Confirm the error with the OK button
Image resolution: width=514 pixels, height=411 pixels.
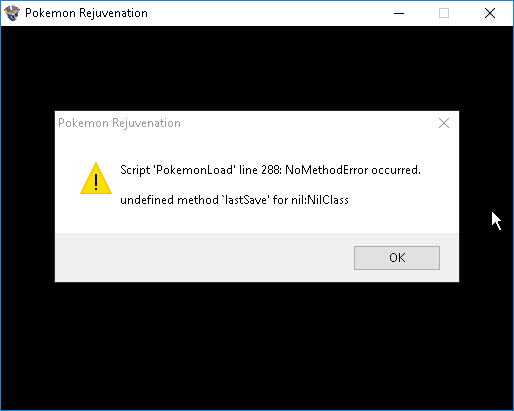(x=397, y=258)
